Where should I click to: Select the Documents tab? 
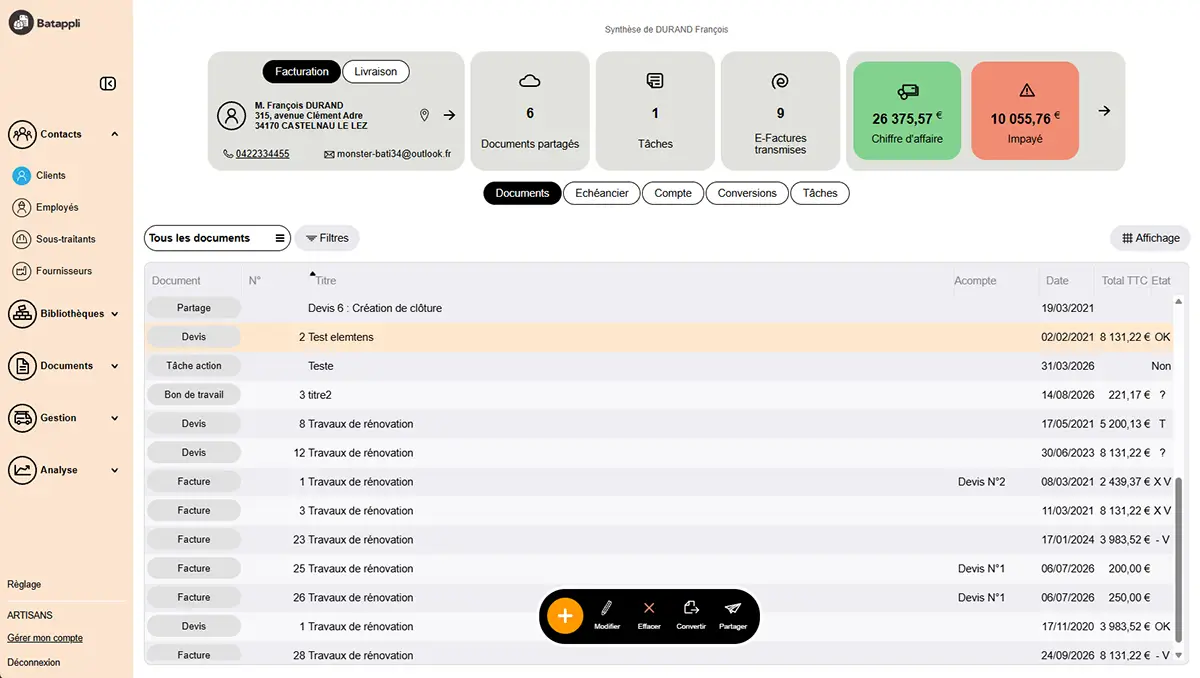tap(522, 193)
